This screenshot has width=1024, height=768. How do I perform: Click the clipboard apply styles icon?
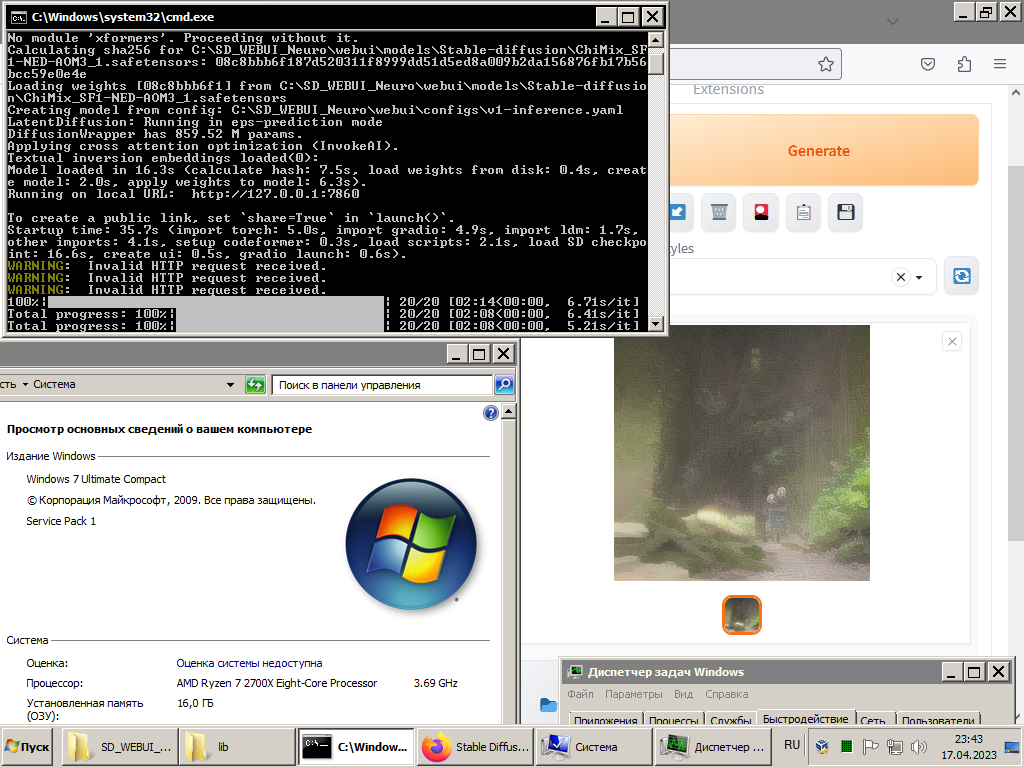tap(803, 212)
